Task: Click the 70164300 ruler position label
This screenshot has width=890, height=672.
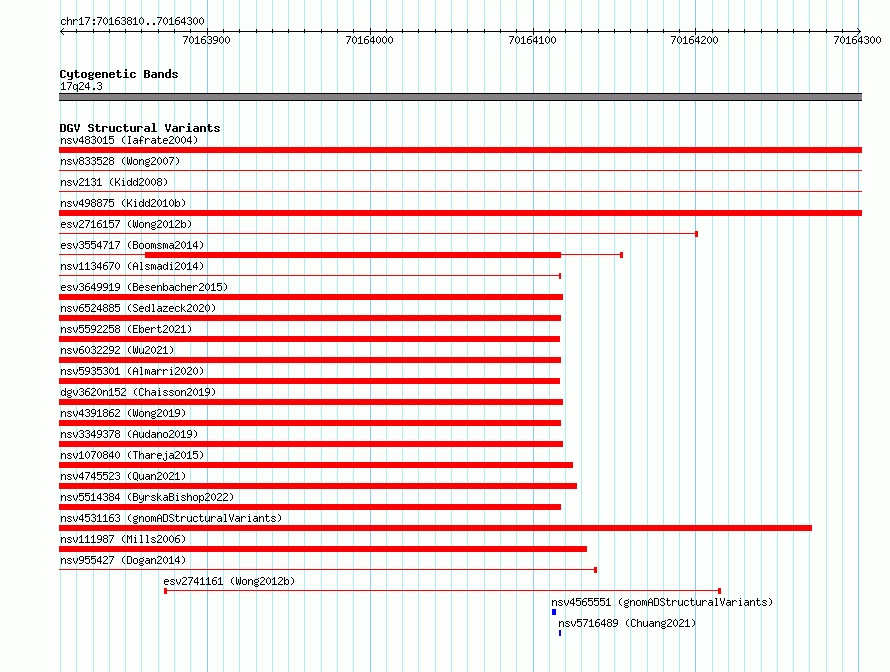Action: pyautogui.click(x=857, y=40)
